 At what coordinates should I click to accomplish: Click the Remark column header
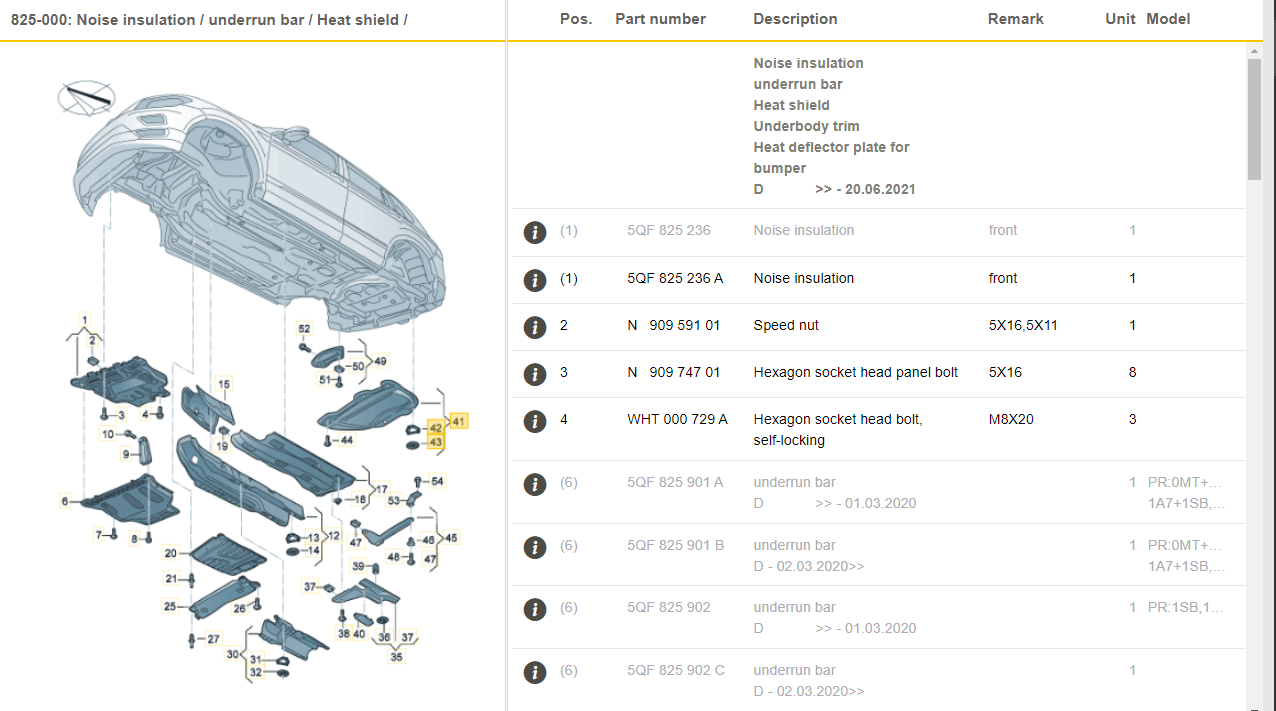pyautogui.click(x=1015, y=19)
